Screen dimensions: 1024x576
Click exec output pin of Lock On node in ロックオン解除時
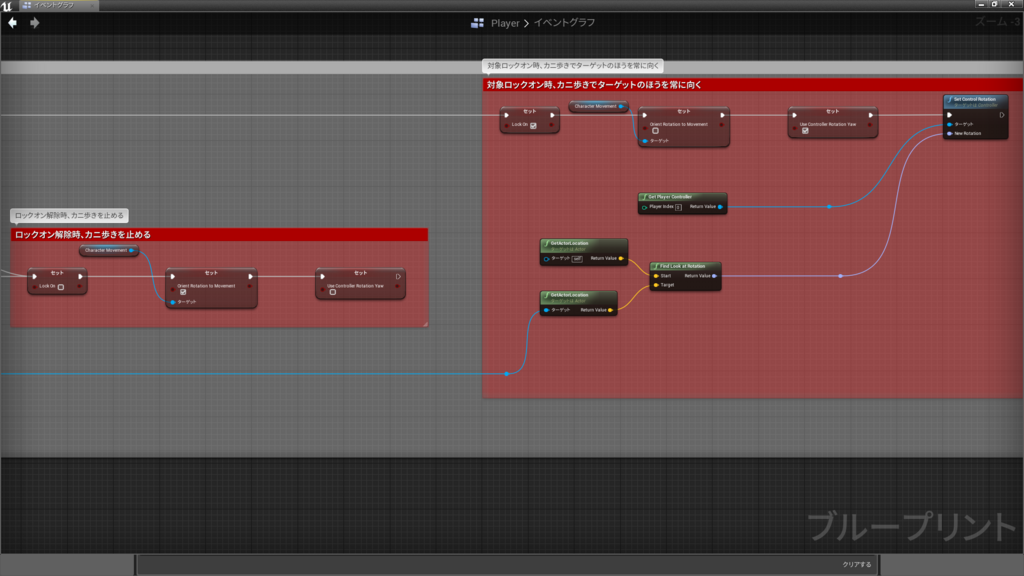[80, 276]
